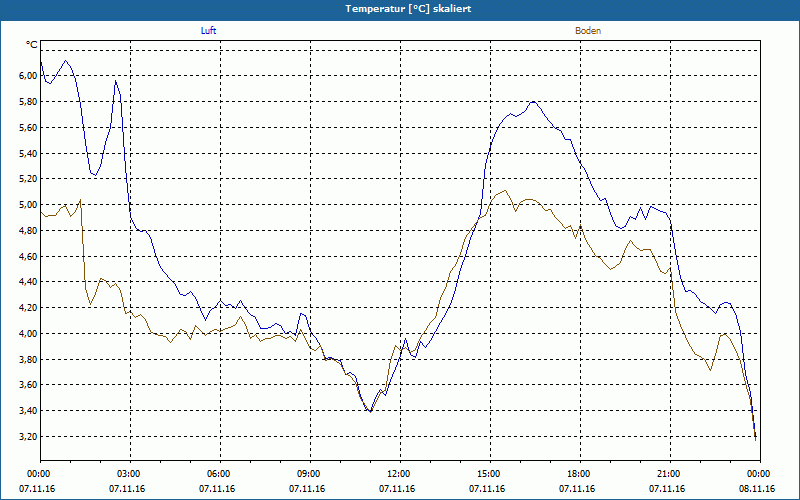Click the 5,20 y-axis value
The height and width of the screenshot is (500, 800).
(x=28, y=179)
